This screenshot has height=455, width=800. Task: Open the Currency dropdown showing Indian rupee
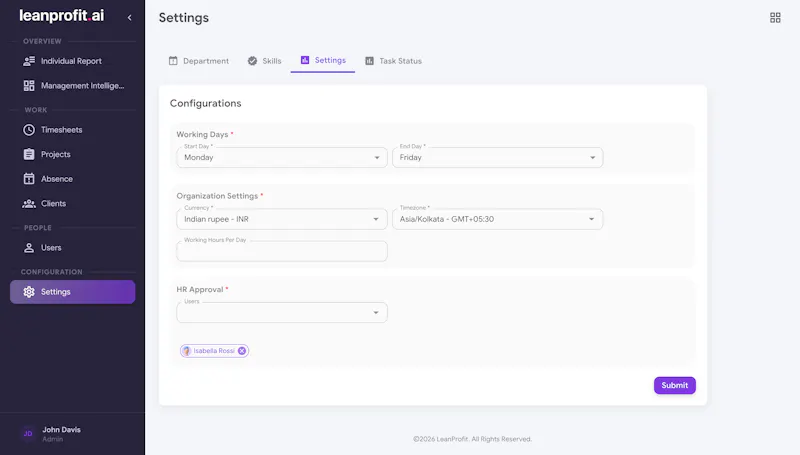click(282, 219)
